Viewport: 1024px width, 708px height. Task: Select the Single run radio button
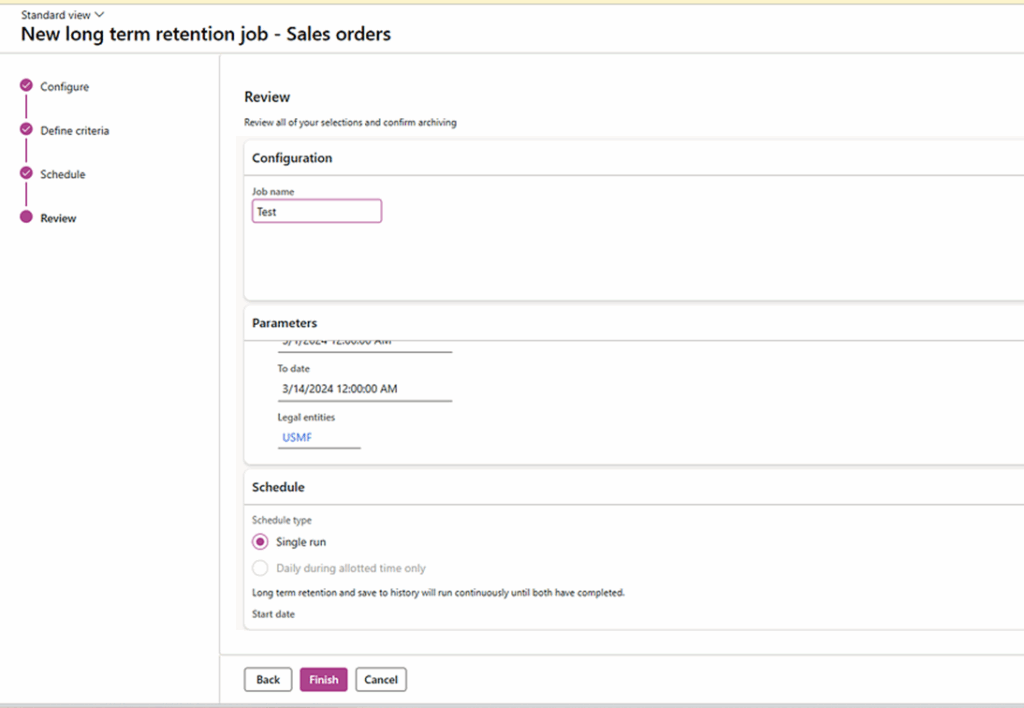coord(260,542)
